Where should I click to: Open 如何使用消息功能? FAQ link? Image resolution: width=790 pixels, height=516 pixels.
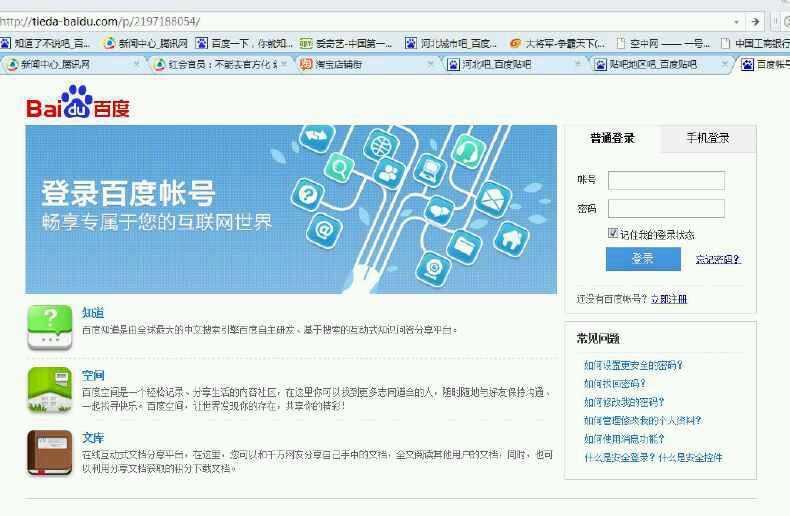click(x=624, y=439)
